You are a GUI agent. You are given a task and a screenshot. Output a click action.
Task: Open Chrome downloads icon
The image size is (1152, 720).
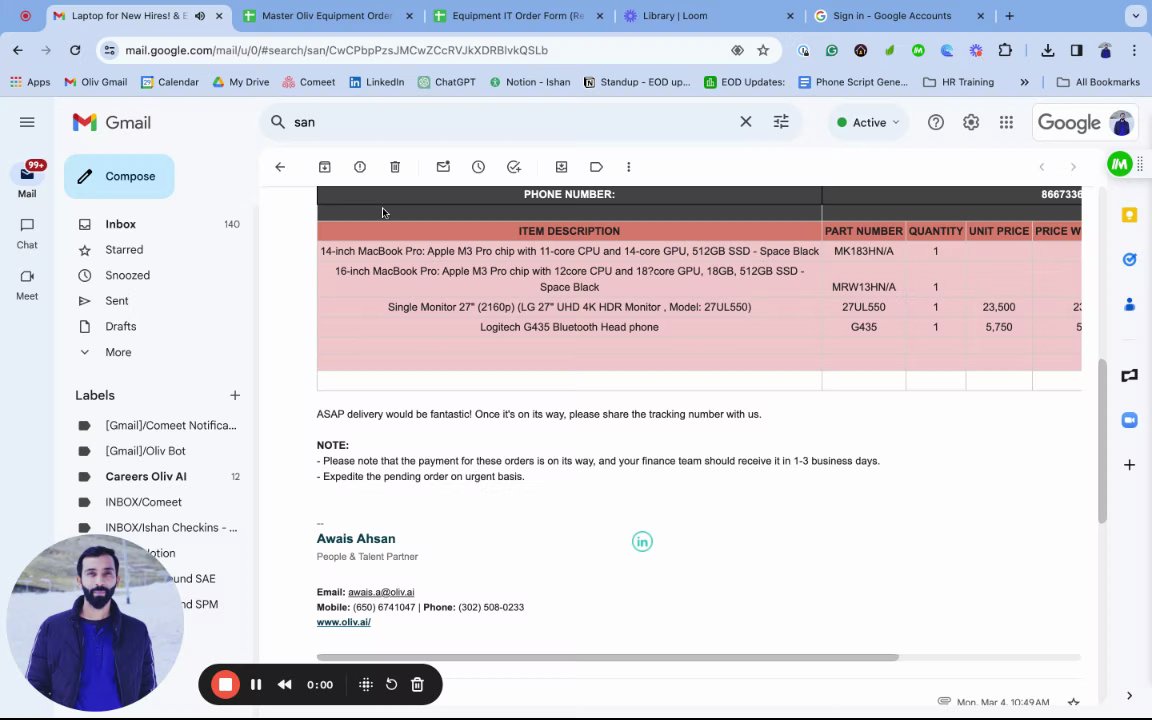[1048, 50]
